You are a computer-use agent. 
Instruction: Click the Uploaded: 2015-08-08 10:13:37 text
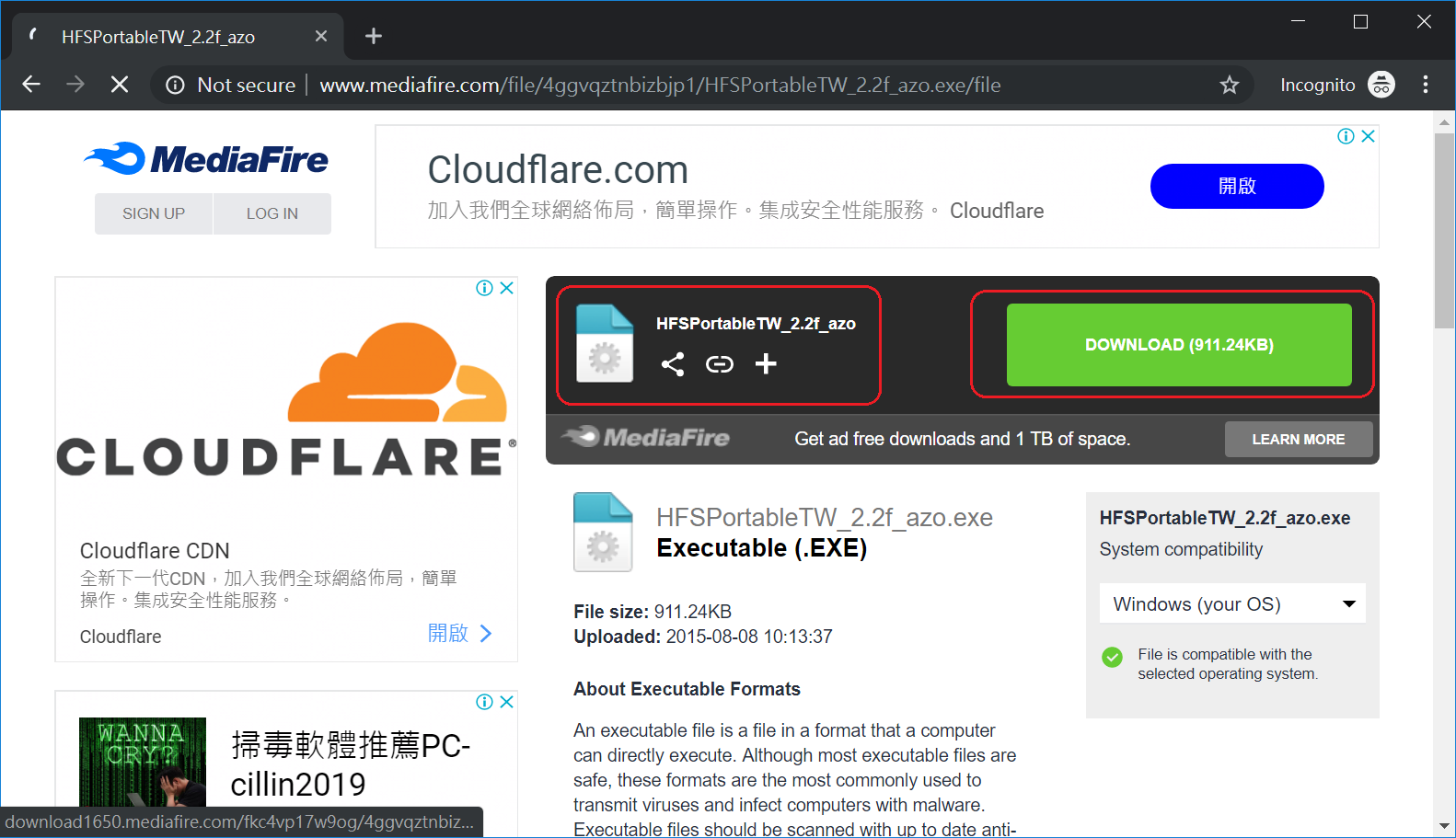coord(703,637)
